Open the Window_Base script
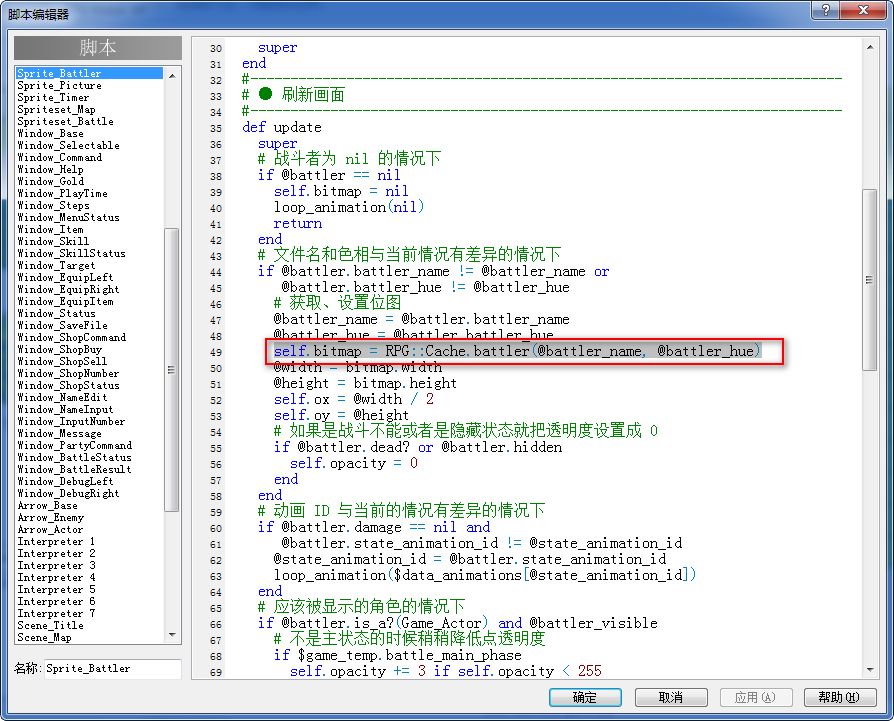 point(50,133)
